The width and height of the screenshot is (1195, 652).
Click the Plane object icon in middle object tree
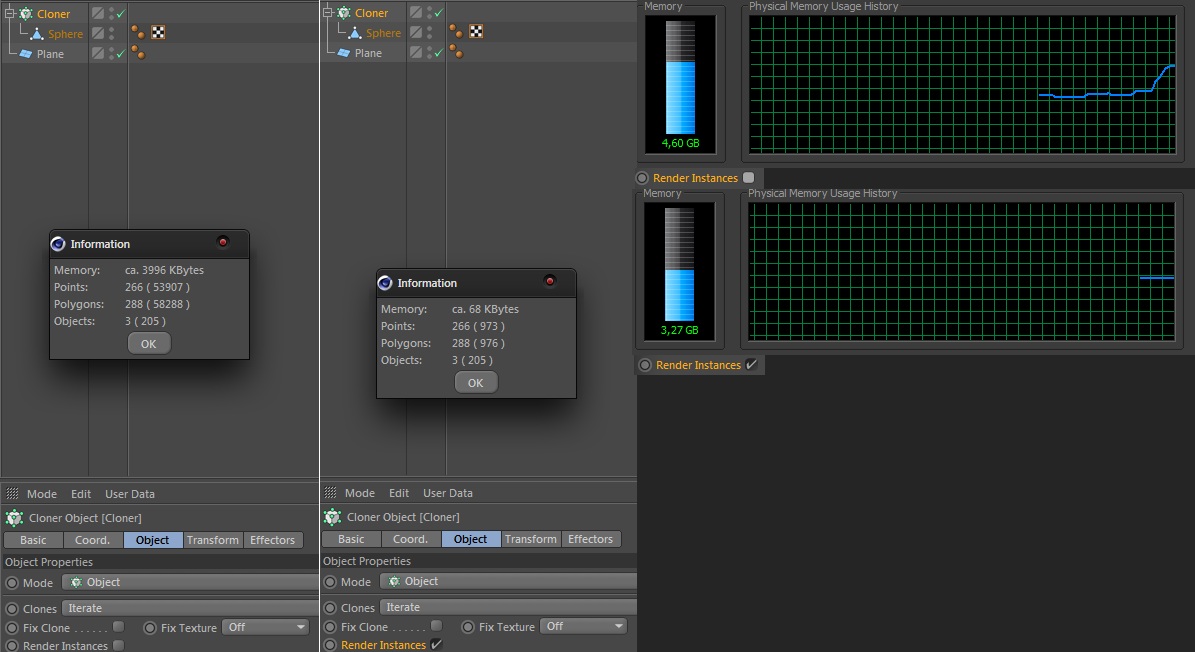click(x=343, y=53)
